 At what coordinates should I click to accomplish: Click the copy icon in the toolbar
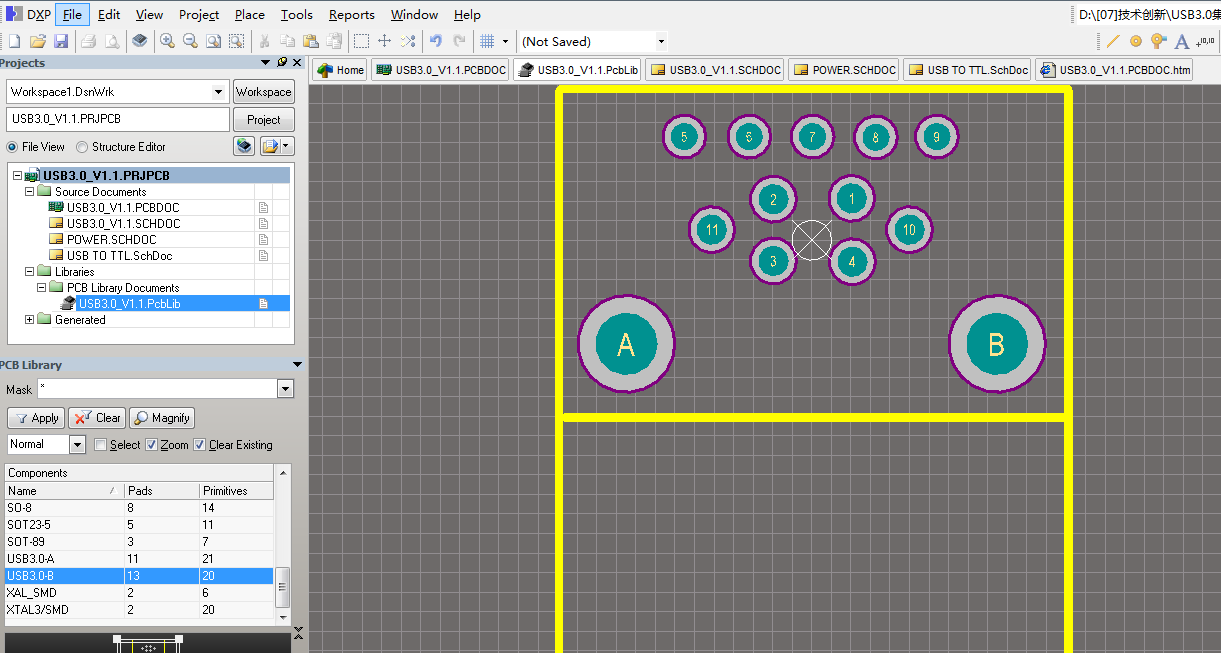pyautogui.click(x=288, y=41)
